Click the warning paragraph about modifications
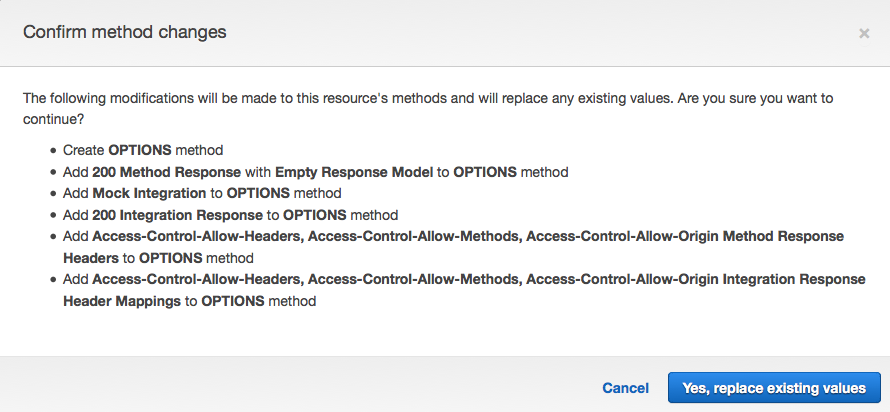The image size is (890, 412). pyautogui.click(x=428, y=108)
